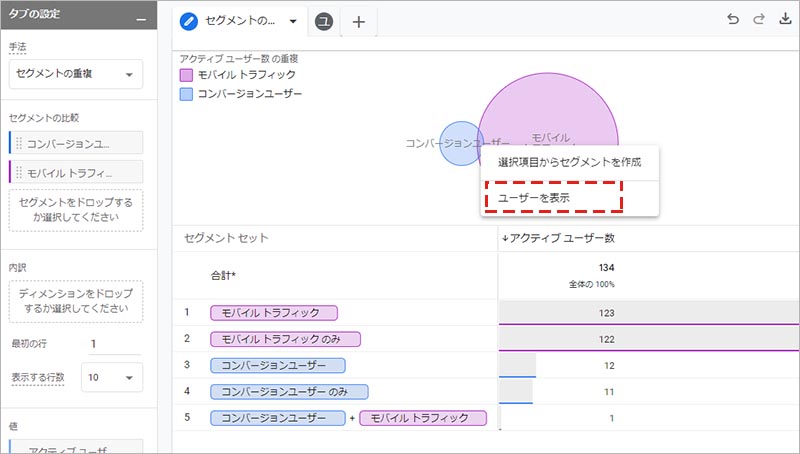This screenshot has width=800, height=454.
Task: Select the blue コンバージョンユーザー circle in the Venn diagram
Action: (456, 143)
